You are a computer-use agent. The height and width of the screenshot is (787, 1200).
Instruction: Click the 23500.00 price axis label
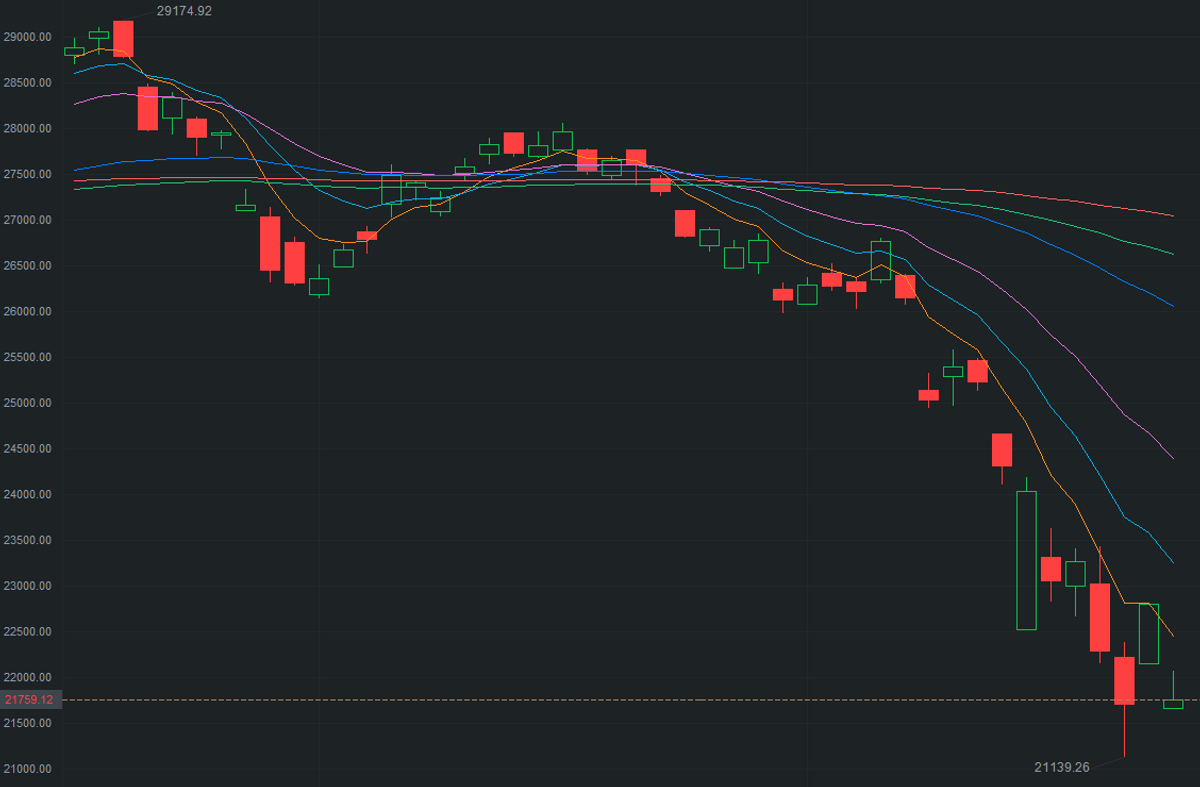[x=28, y=540]
